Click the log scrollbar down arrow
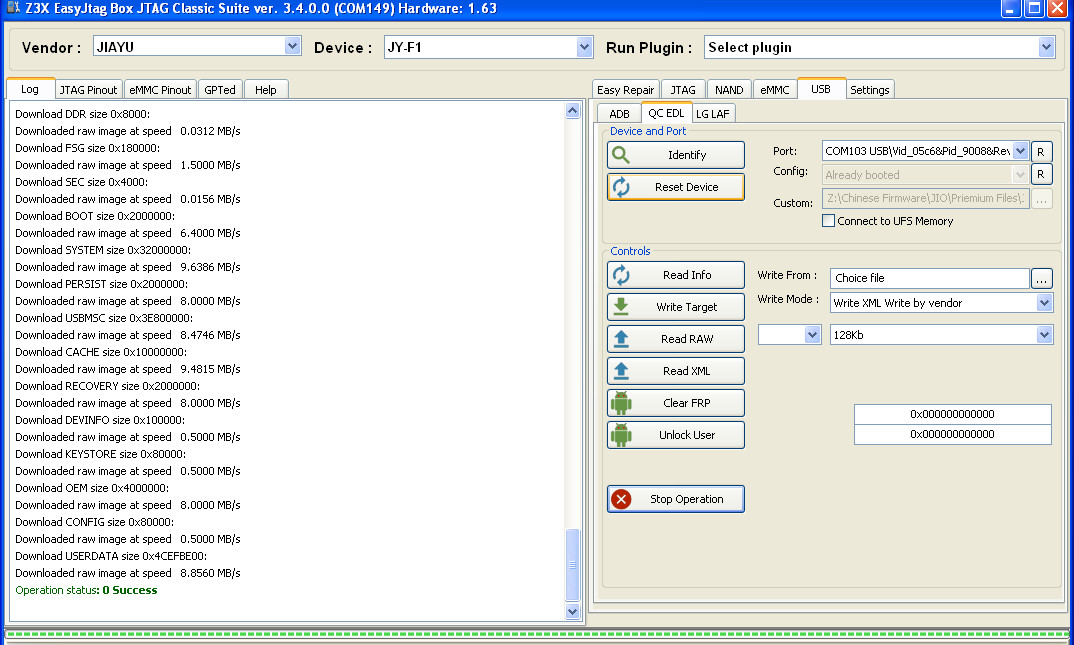 click(573, 611)
